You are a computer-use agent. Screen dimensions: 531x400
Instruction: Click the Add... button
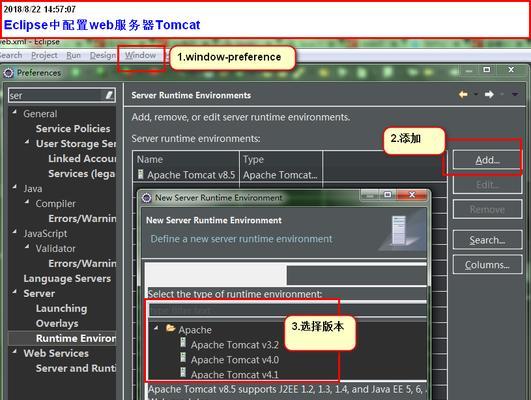click(x=487, y=160)
